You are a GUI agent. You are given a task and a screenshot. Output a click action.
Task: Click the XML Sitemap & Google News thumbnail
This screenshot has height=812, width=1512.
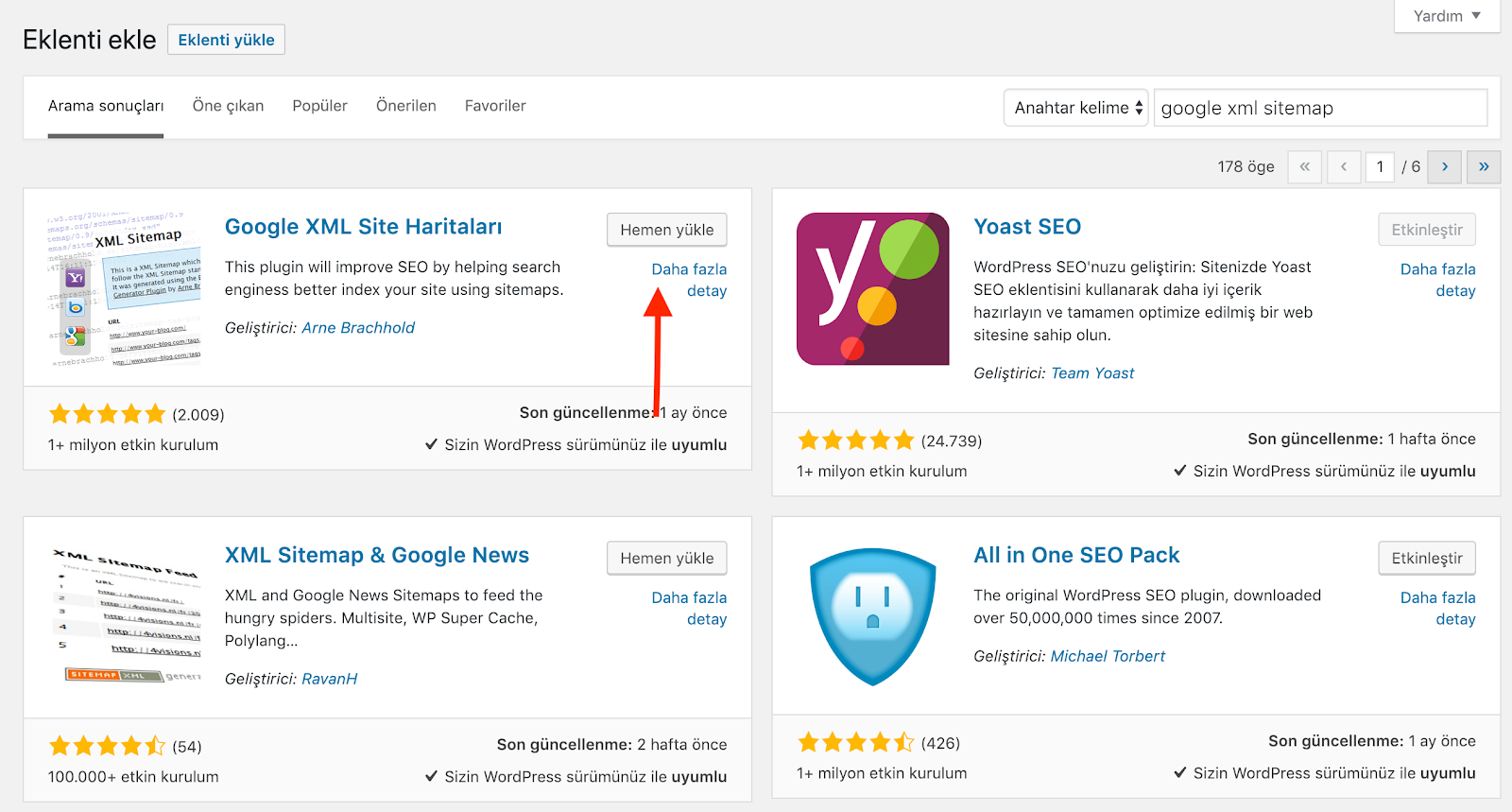coord(125,614)
